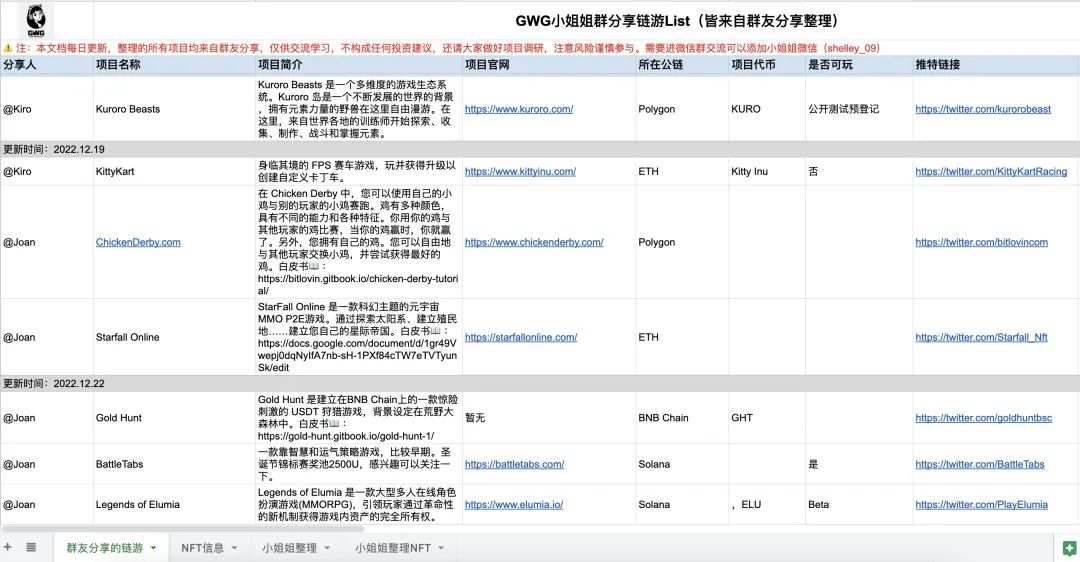The height and width of the screenshot is (562, 1080).
Task: Open the twitter.com/PlayElumia link
Action: tap(982, 505)
